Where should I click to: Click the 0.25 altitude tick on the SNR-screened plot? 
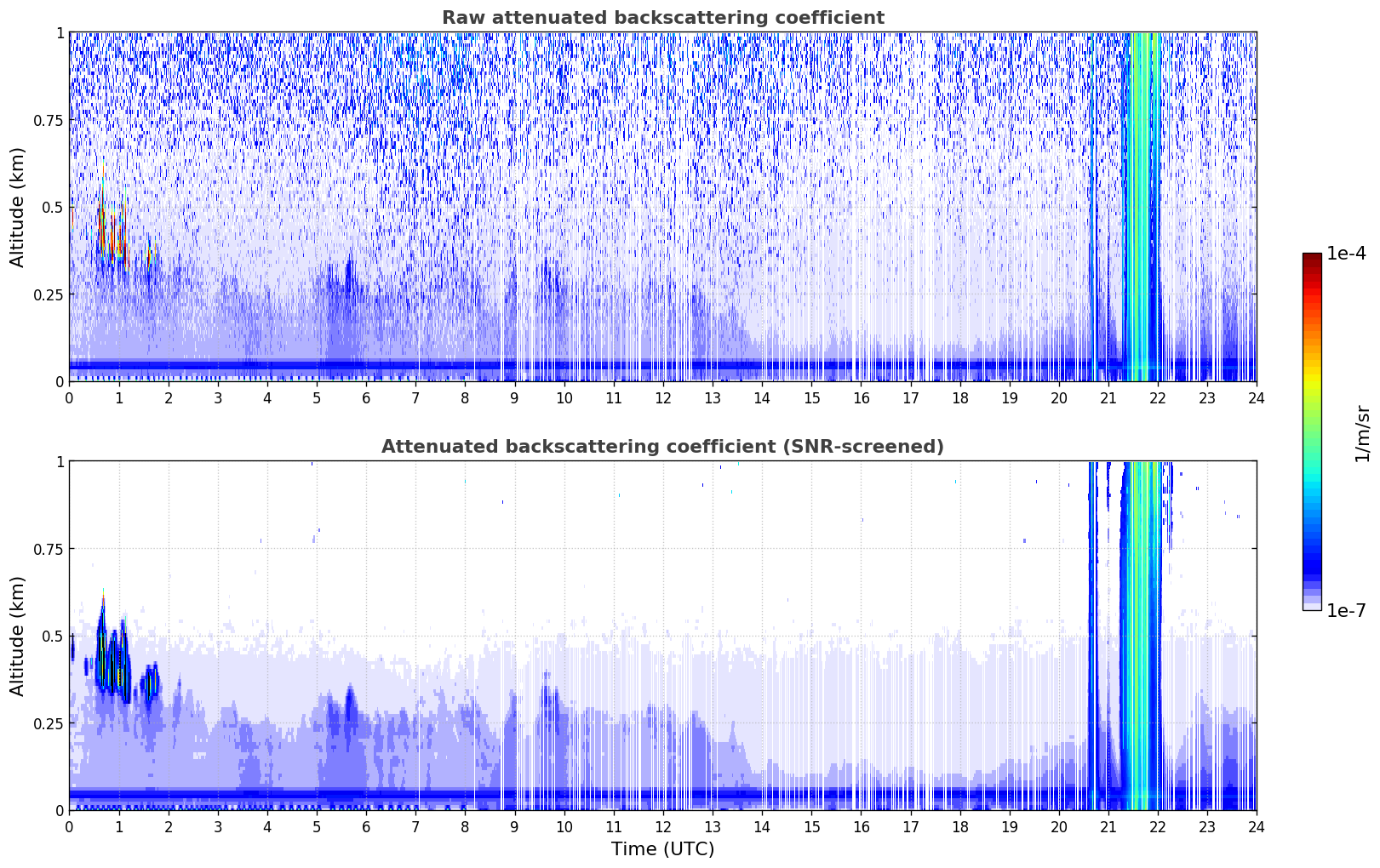tap(49, 723)
